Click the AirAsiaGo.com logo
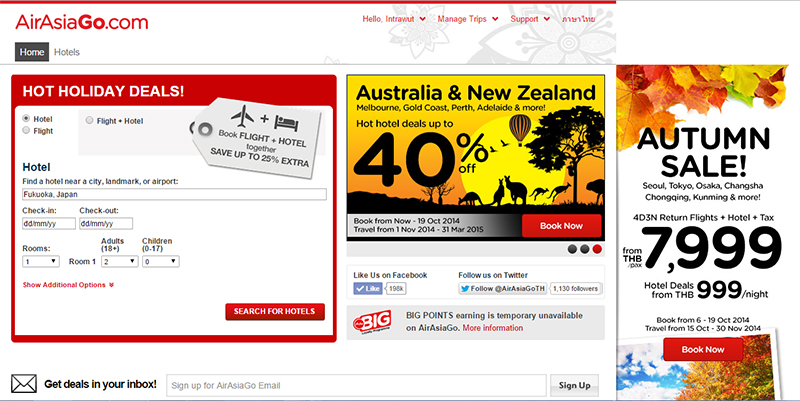 pyautogui.click(x=80, y=20)
